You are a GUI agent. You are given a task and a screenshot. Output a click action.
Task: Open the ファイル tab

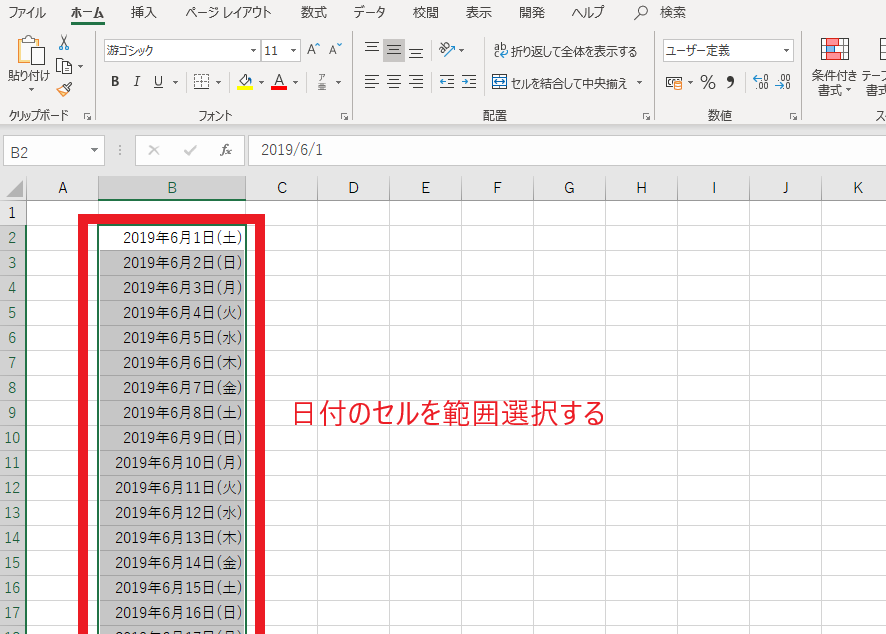27,12
